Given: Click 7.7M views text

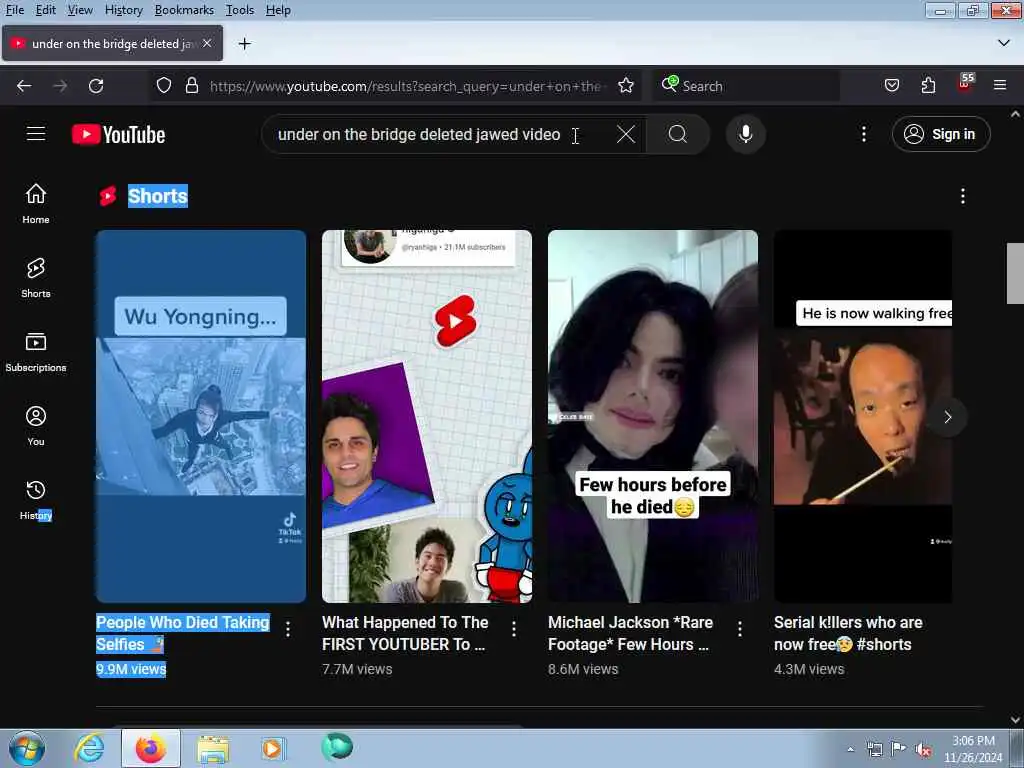Looking at the screenshot, I should point(357,669).
